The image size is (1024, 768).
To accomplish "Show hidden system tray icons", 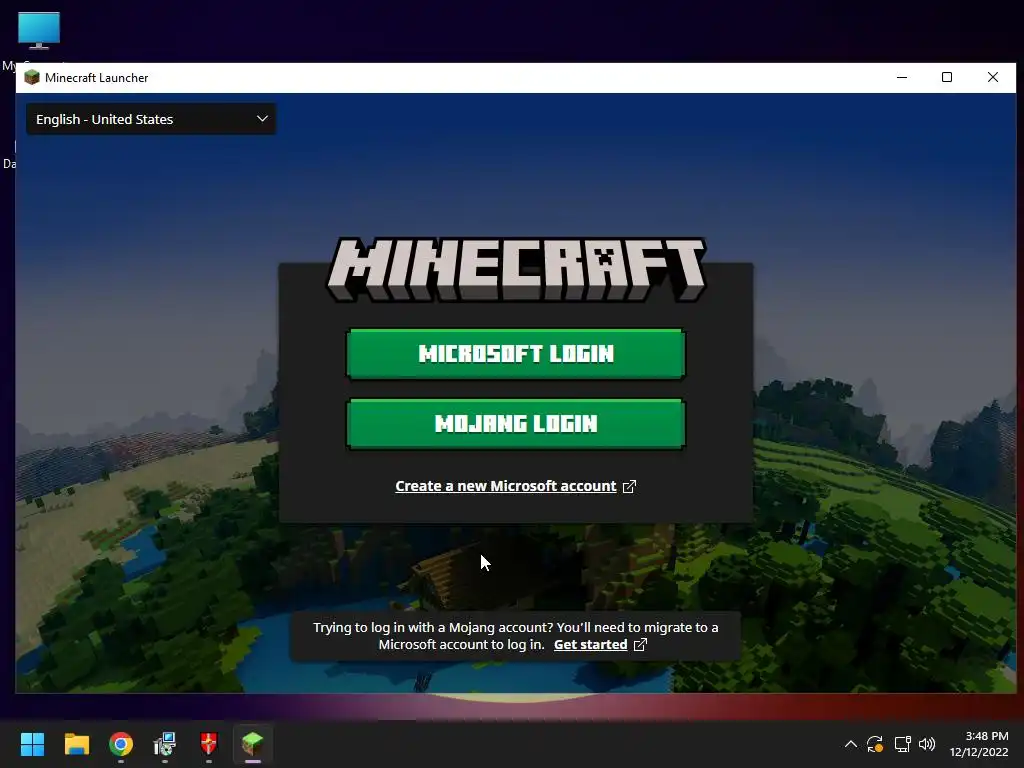I will (850, 744).
